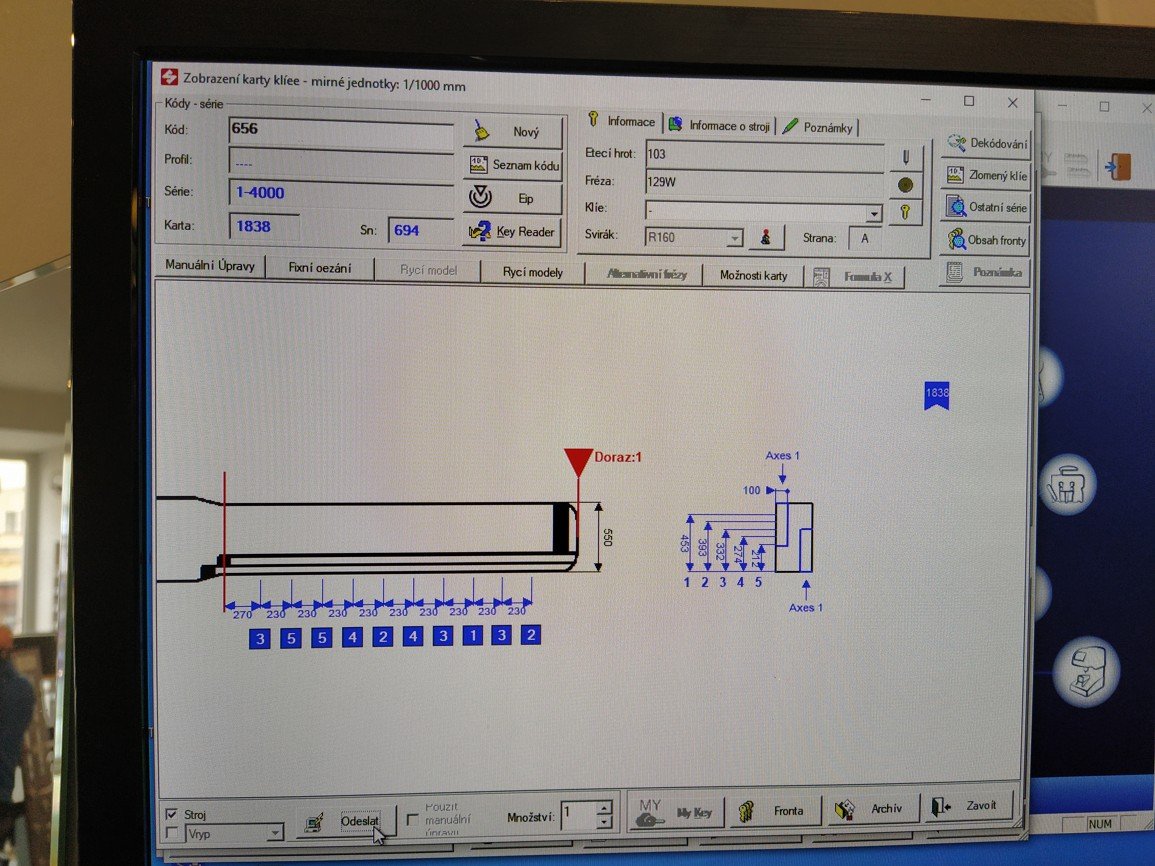Open the Poznámky tab
The image size is (1155, 866).
pos(819,127)
